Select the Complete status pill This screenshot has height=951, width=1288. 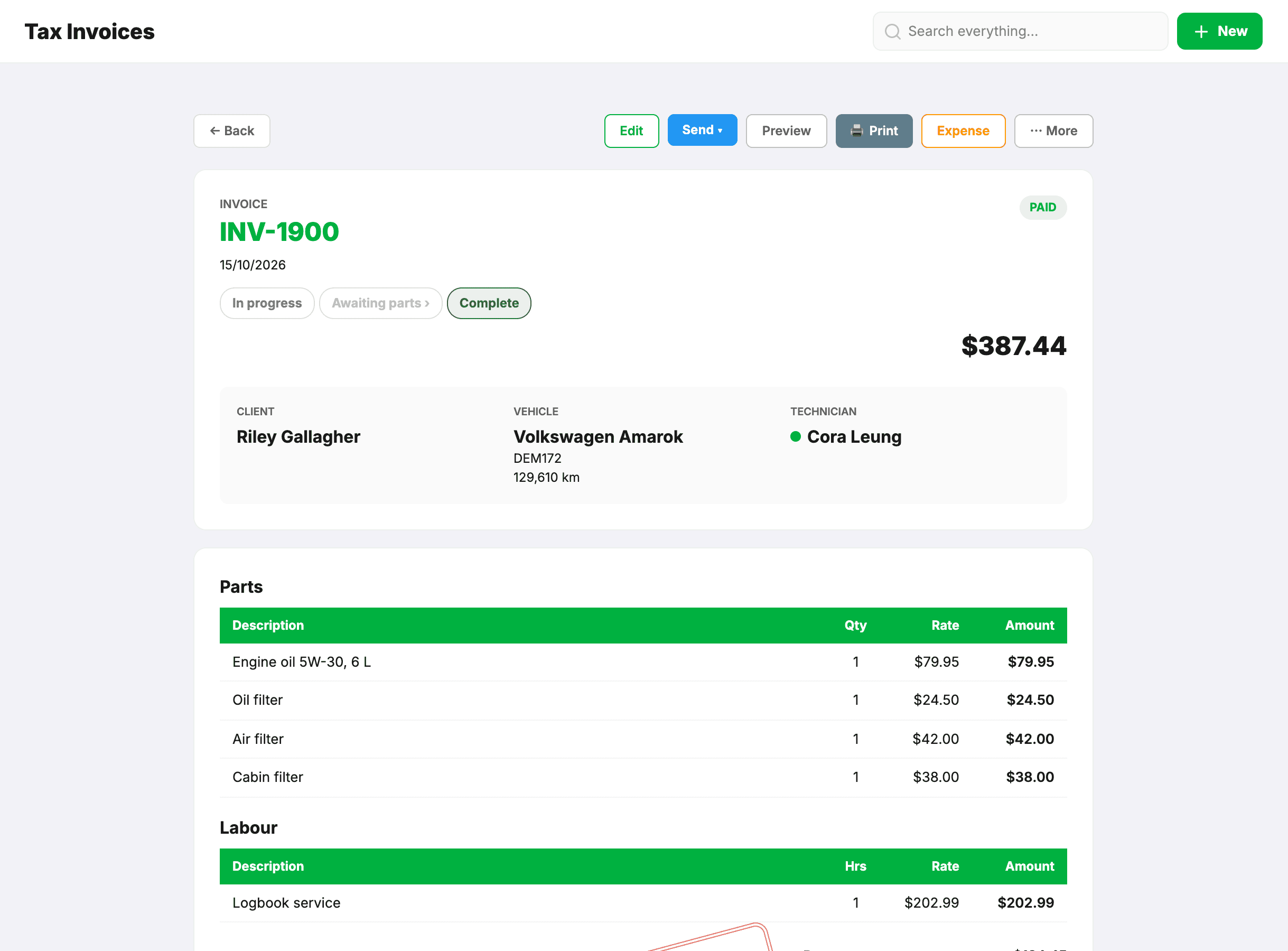click(x=489, y=303)
